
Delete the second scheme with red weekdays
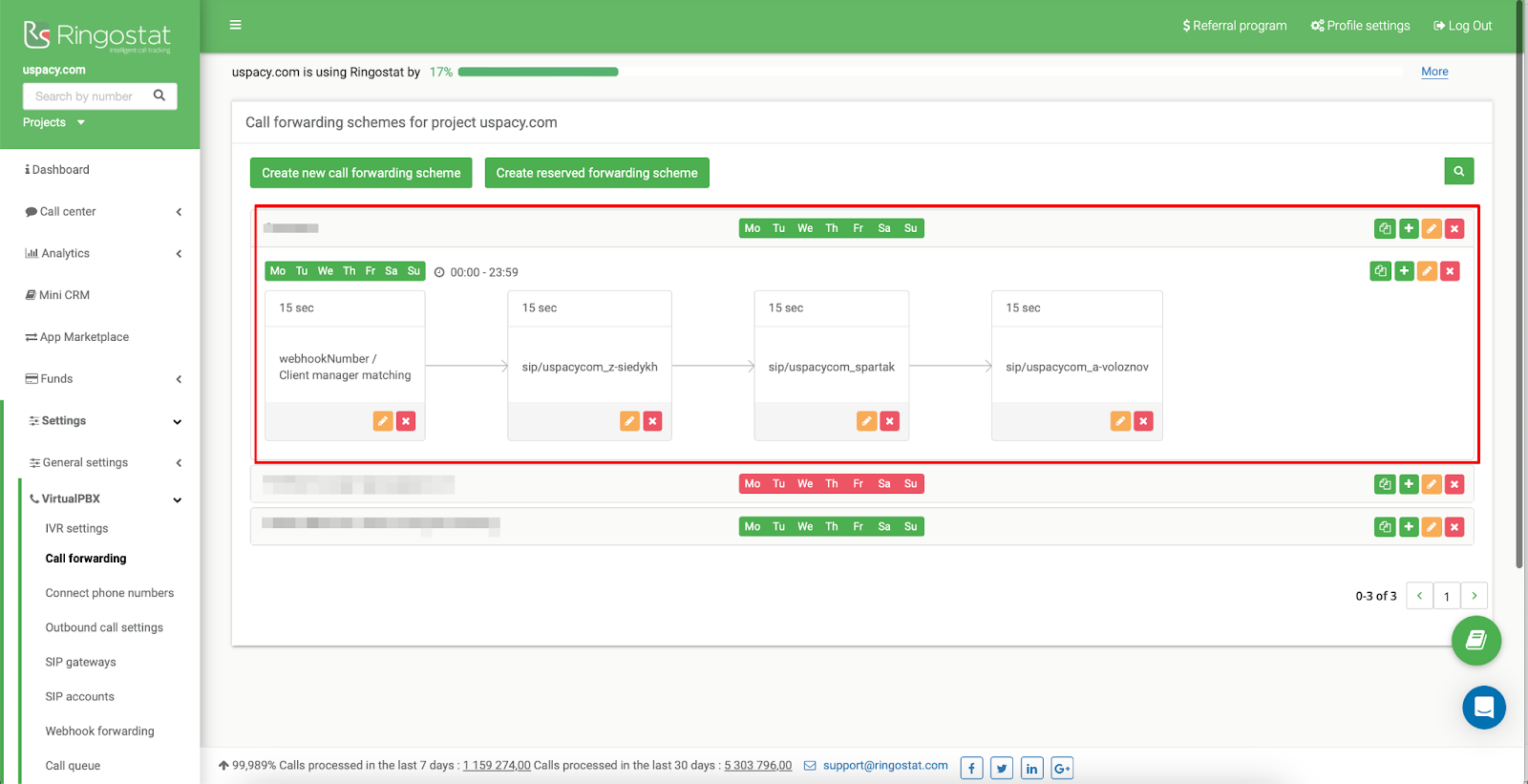click(1454, 484)
